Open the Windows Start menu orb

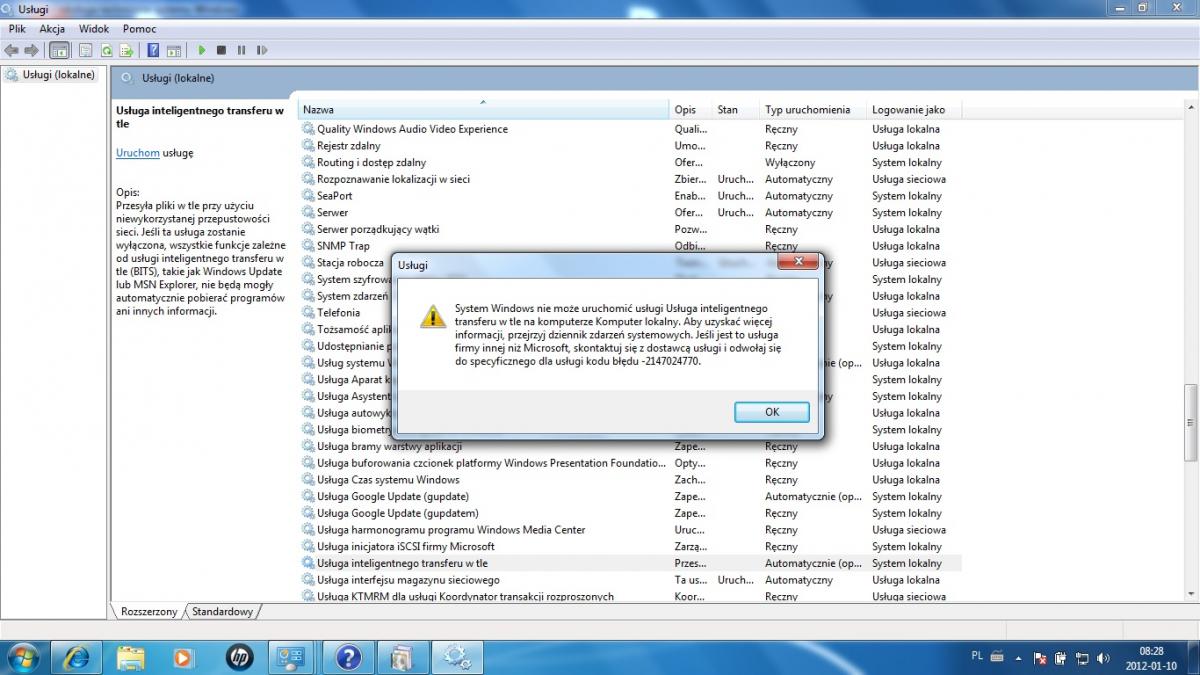pyautogui.click(x=22, y=657)
